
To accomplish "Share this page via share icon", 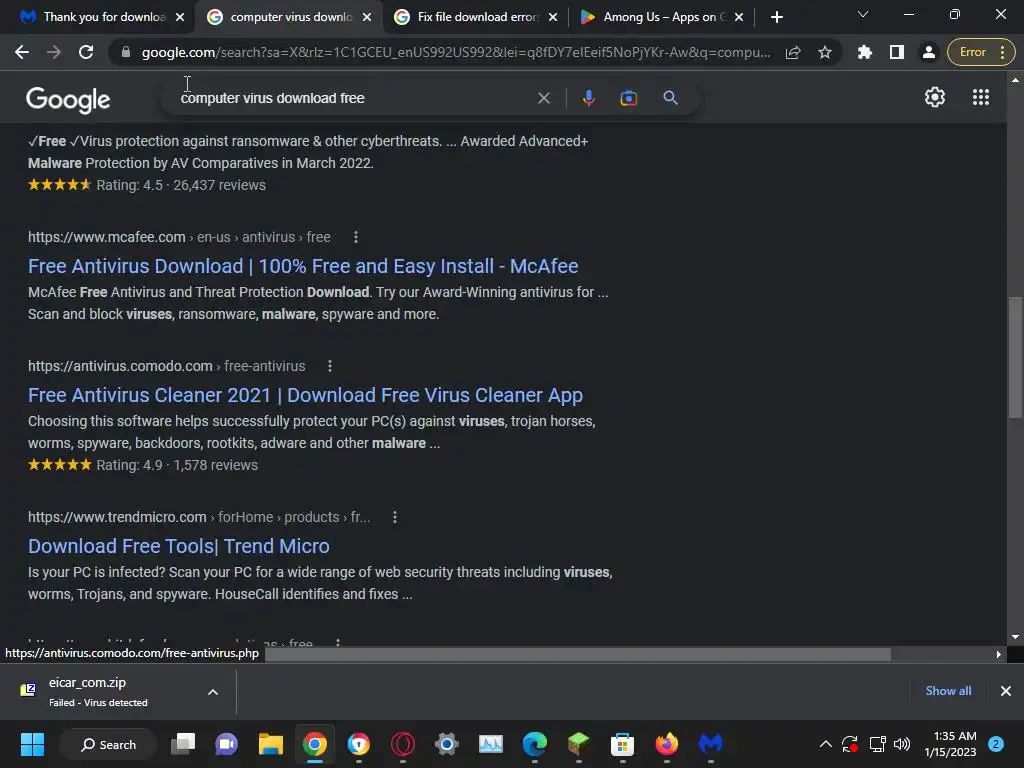I will [x=793, y=52].
